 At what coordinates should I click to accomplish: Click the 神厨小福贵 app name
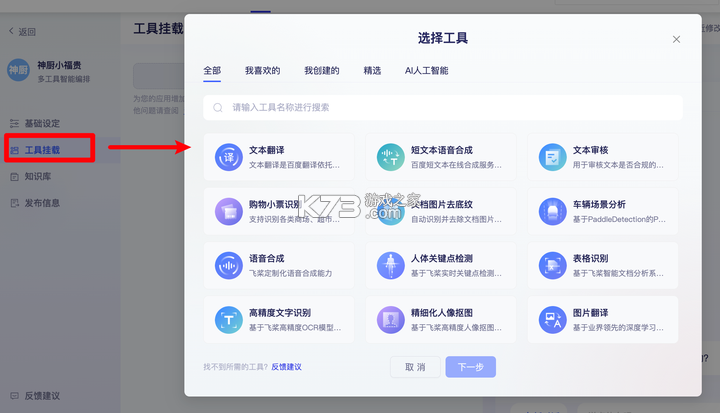pyautogui.click(x=59, y=65)
